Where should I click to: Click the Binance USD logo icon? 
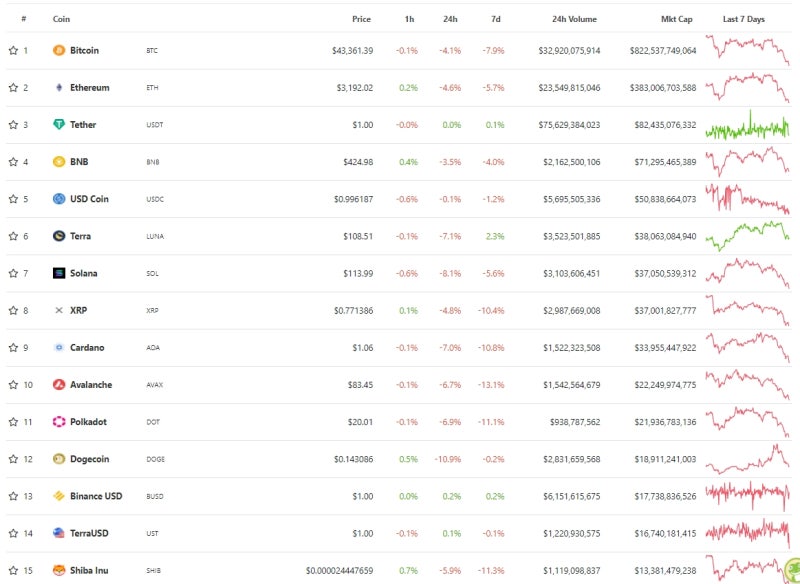(59, 496)
